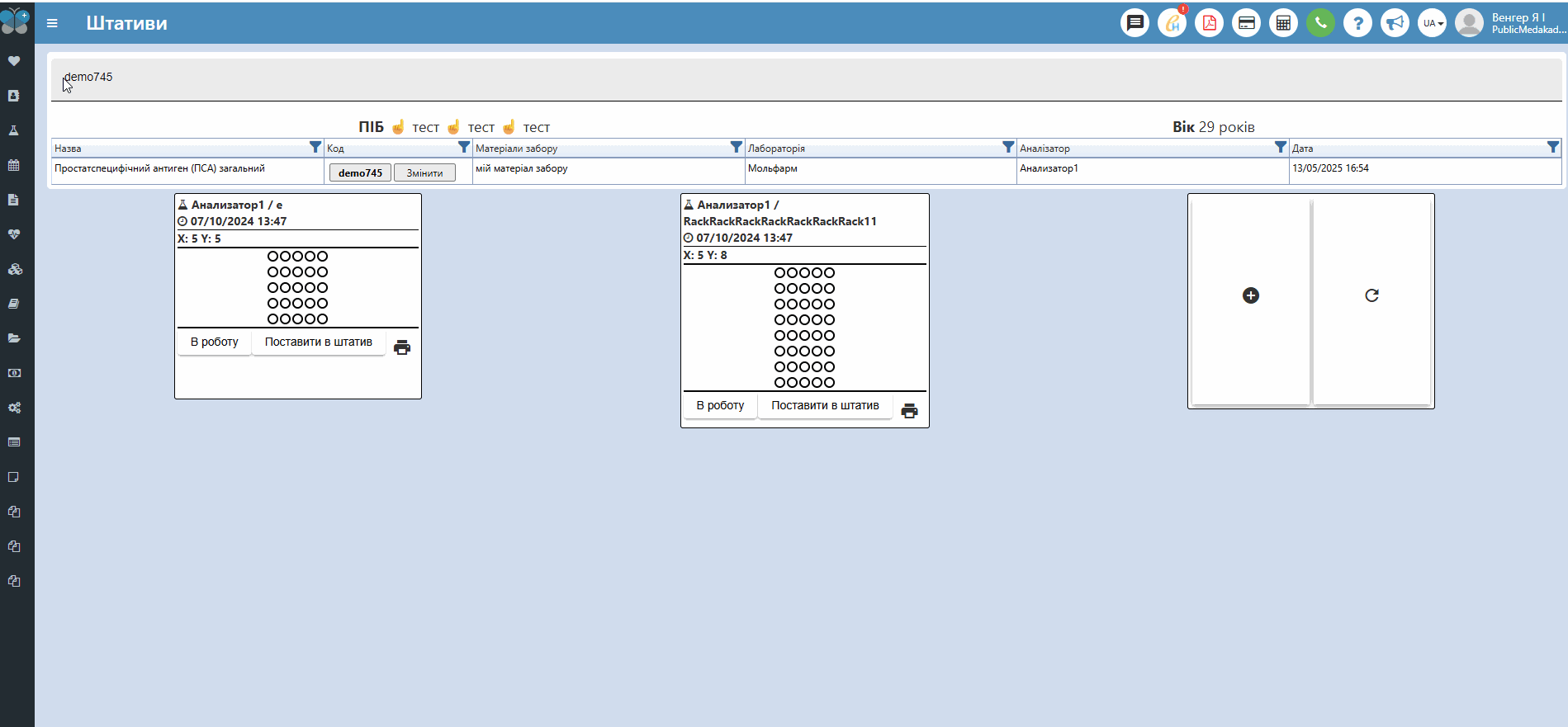Screen dimensions: 1568x727
Task: Sort by Матеріали забору column header
Action: click(x=517, y=149)
